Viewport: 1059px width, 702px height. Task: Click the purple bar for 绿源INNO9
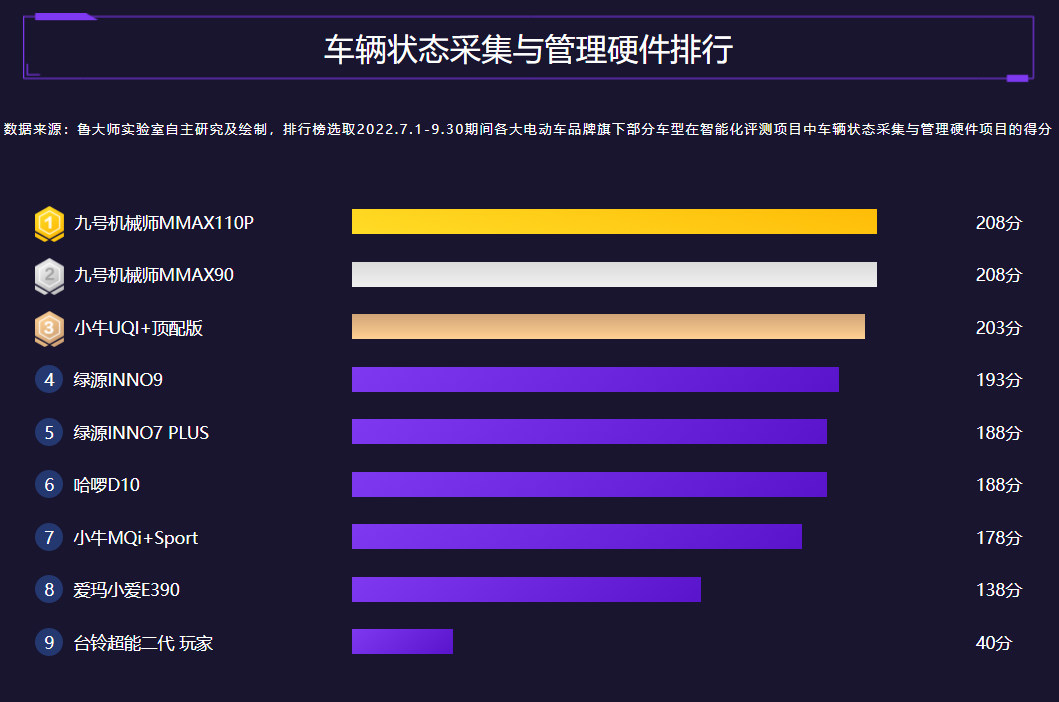596,379
